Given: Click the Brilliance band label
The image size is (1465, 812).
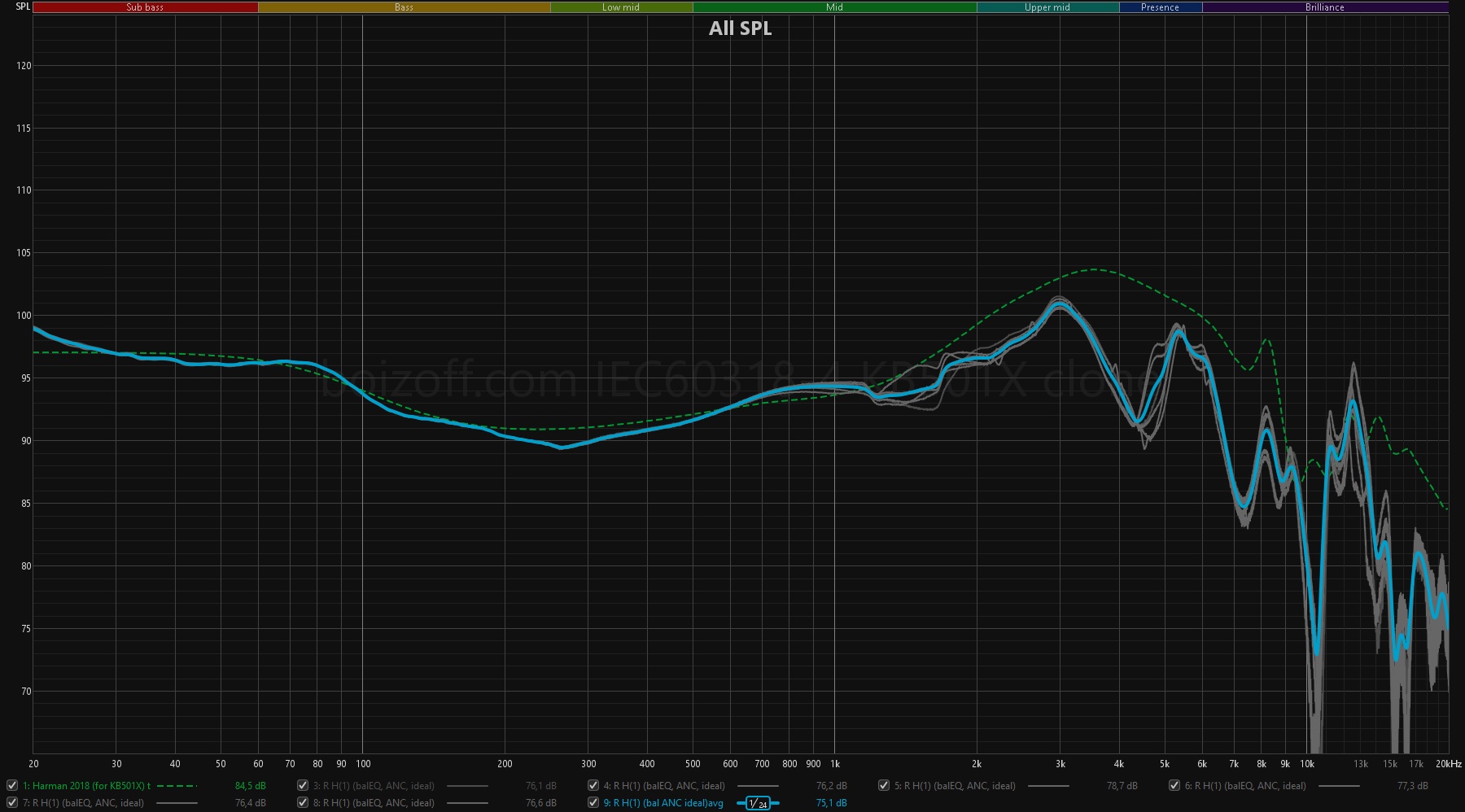Looking at the screenshot, I should point(1325,7).
